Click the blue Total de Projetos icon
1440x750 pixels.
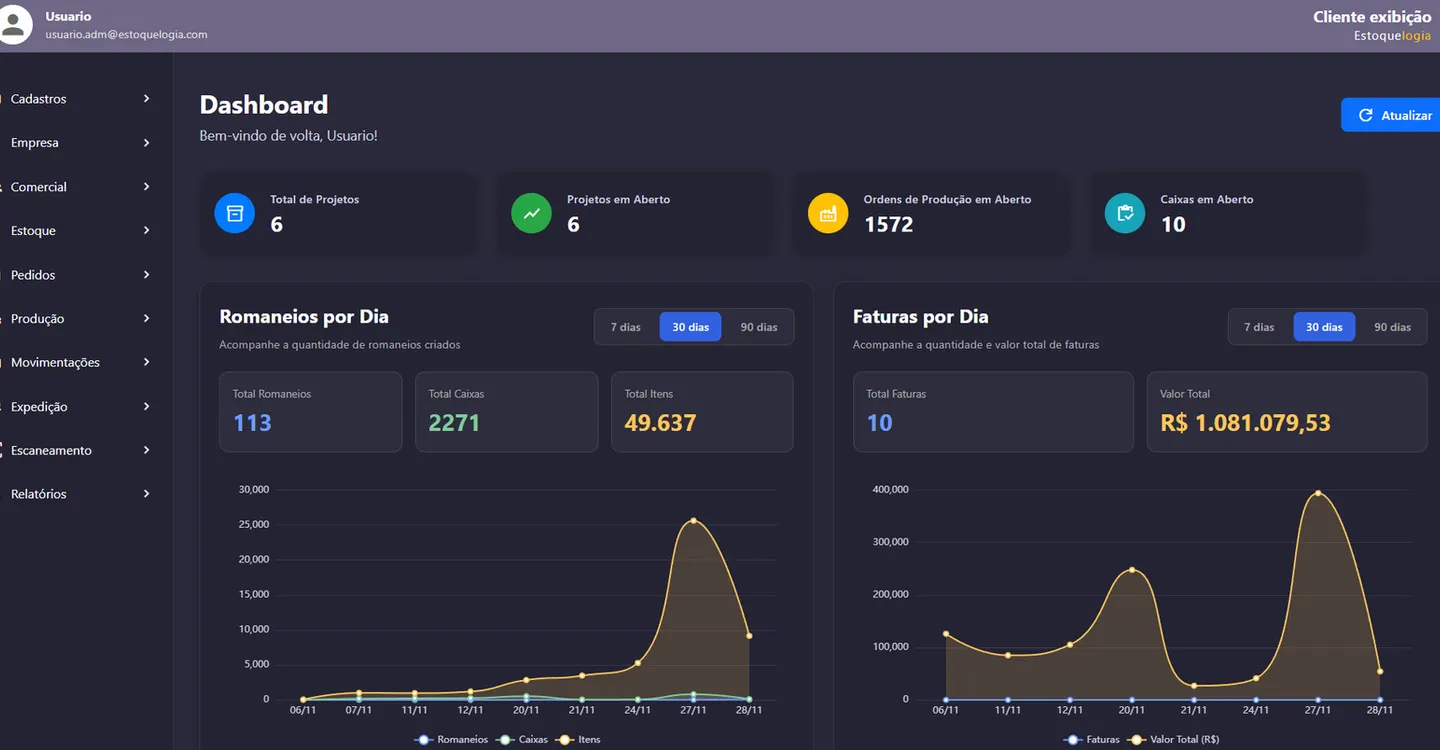tap(235, 213)
